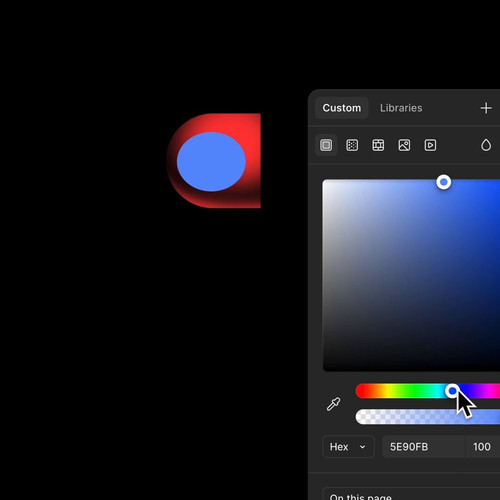Click the 100 opacity value field
Image resolution: width=500 pixels, height=500 pixels.
[482, 447]
